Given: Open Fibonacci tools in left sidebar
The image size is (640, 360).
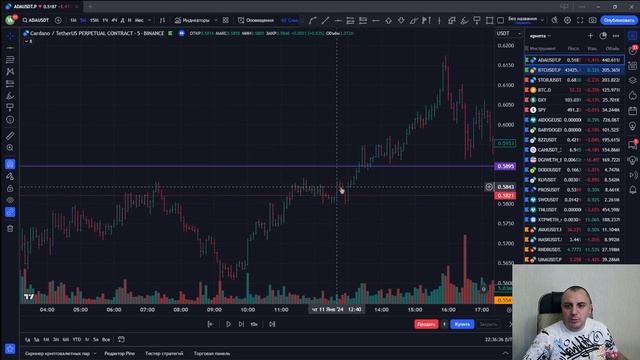Looking at the screenshot, I should pyautogui.click(x=10, y=60).
